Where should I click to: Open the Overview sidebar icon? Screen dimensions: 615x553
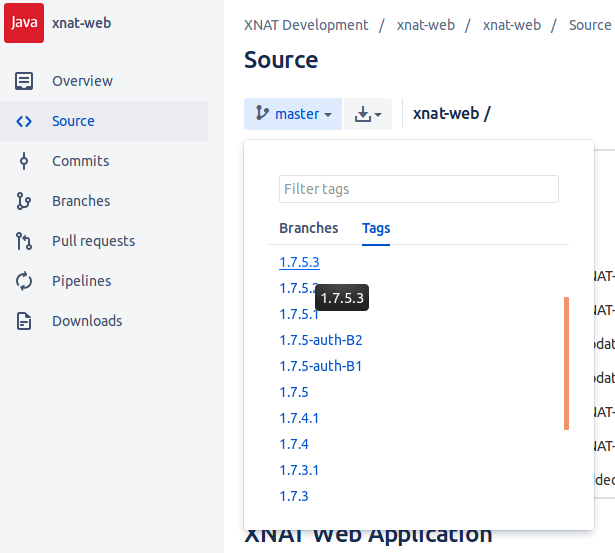click(24, 81)
